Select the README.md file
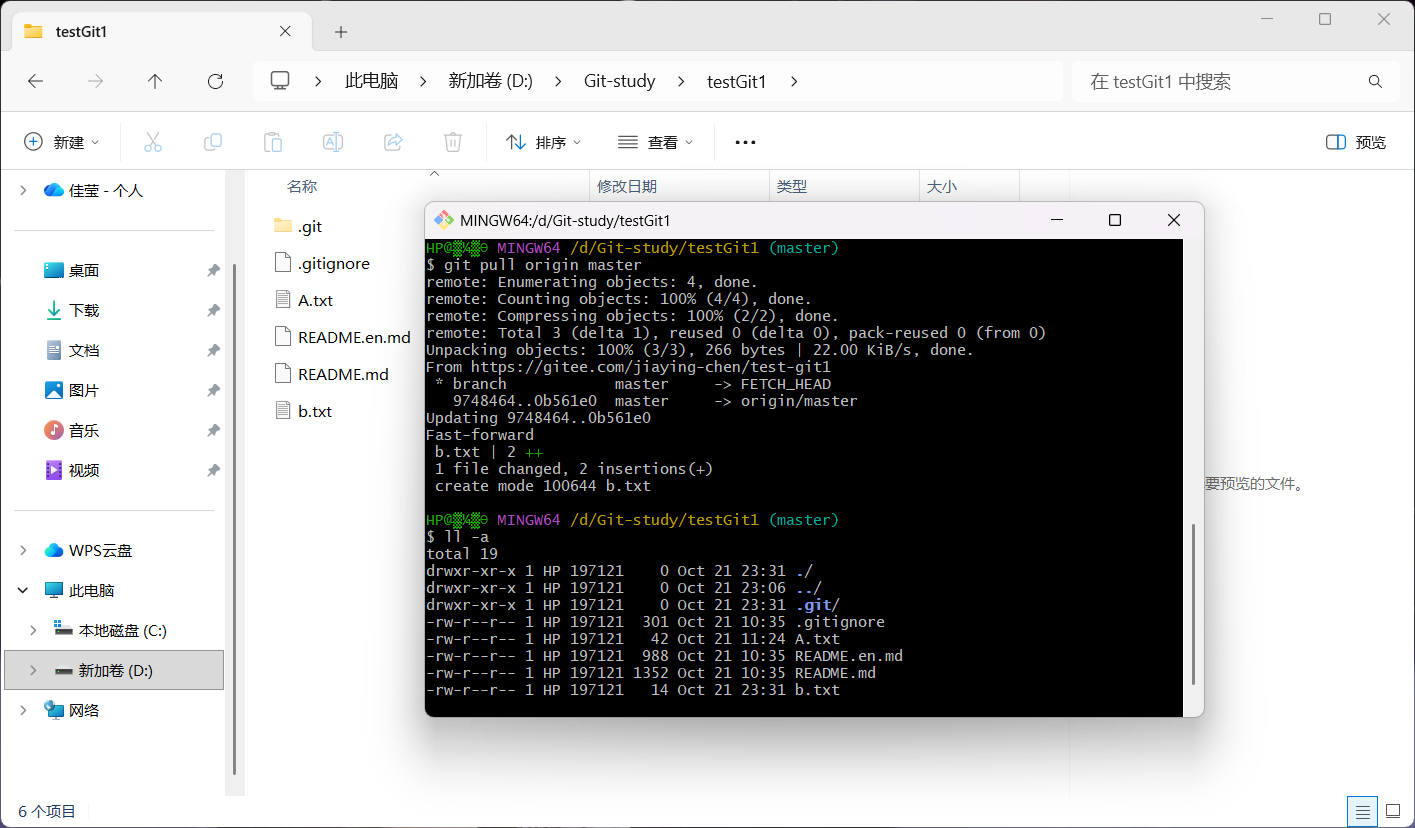The height and width of the screenshot is (828, 1415). tap(331, 374)
